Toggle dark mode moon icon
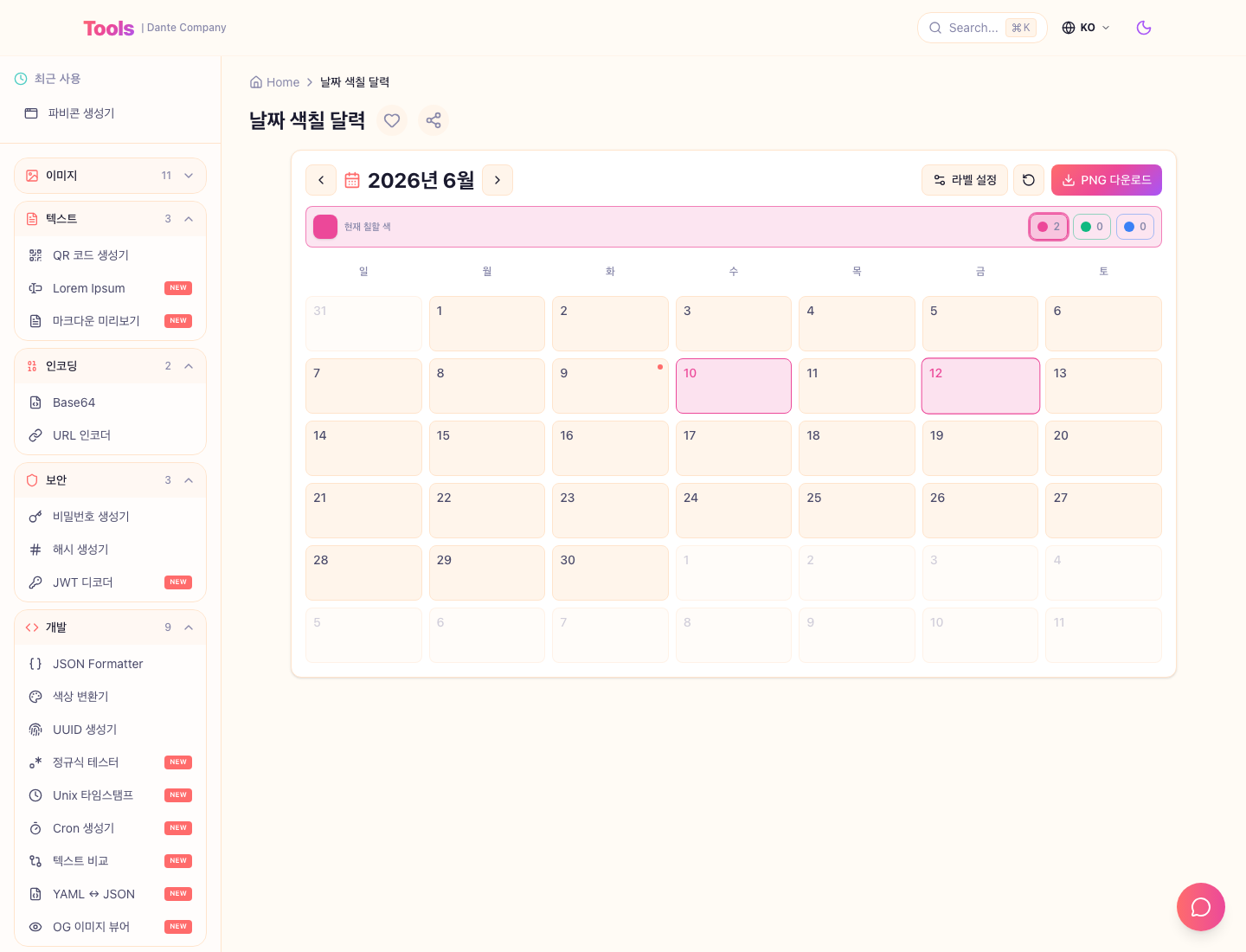1246x952 pixels. pos(1144,28)
